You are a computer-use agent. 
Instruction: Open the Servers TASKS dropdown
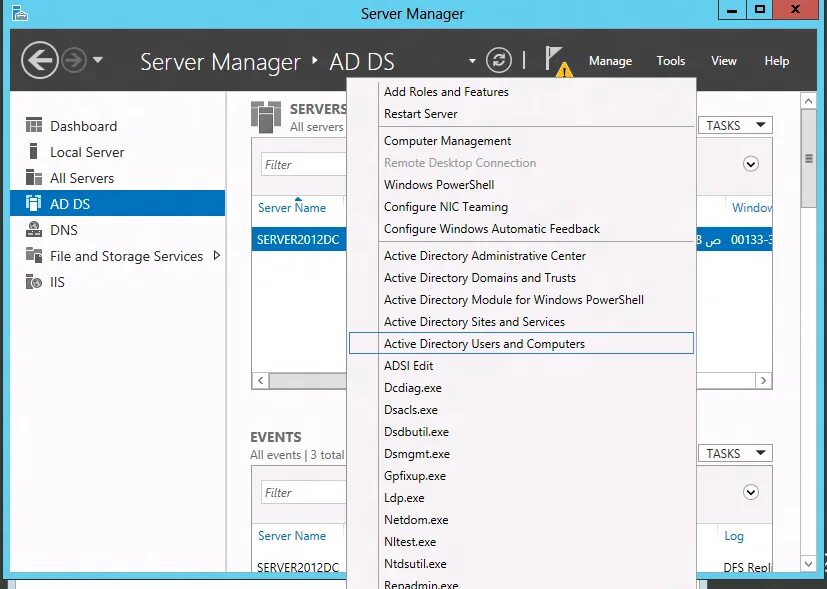(735, 125)
